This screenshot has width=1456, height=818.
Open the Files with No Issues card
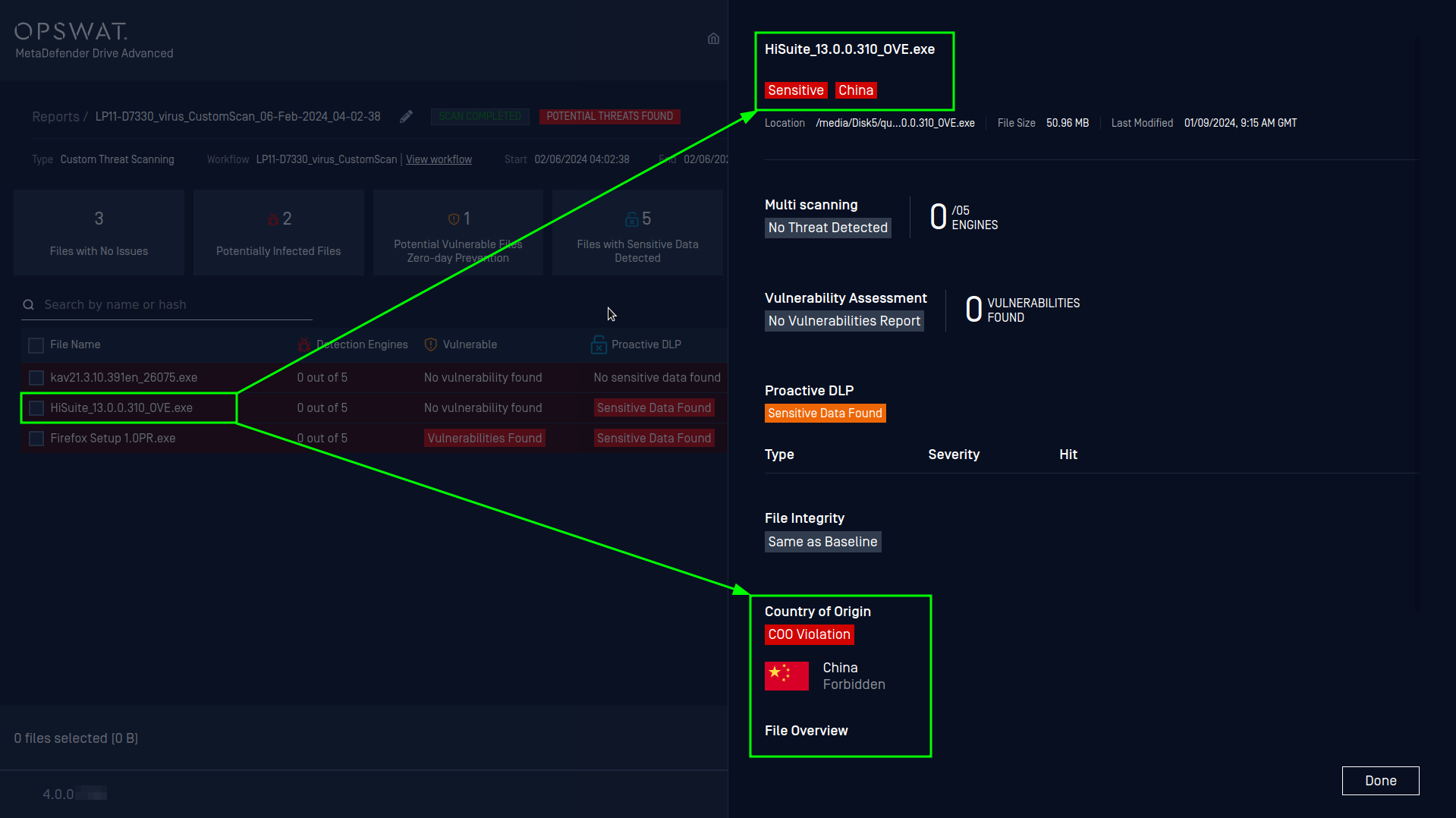(99, 232)
